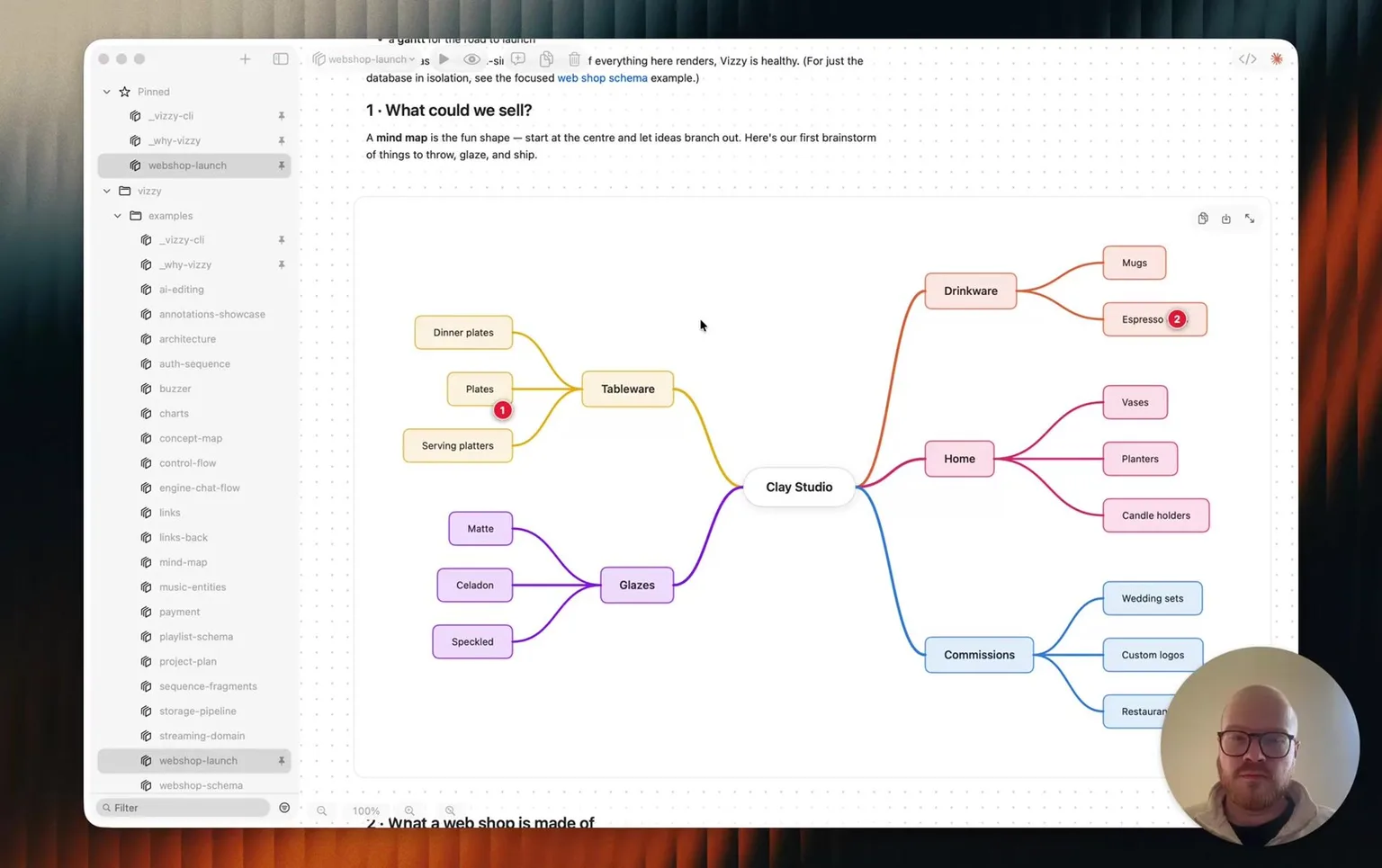Click the reset zoom magnifier icon
Viewport: 1382px width, 868px height.
coord(450,810)
